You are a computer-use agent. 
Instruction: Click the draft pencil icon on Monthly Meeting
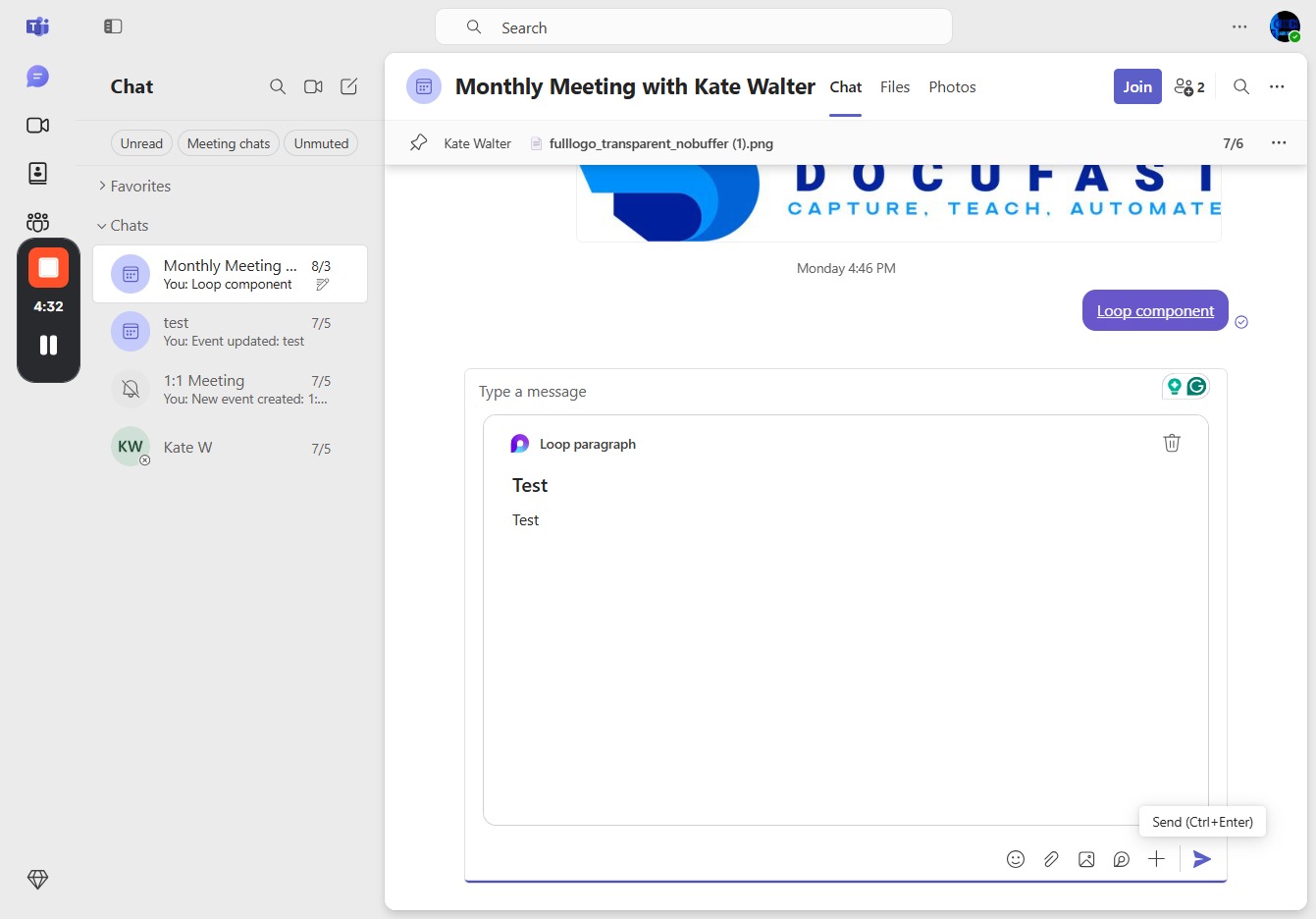coord(322,285)
